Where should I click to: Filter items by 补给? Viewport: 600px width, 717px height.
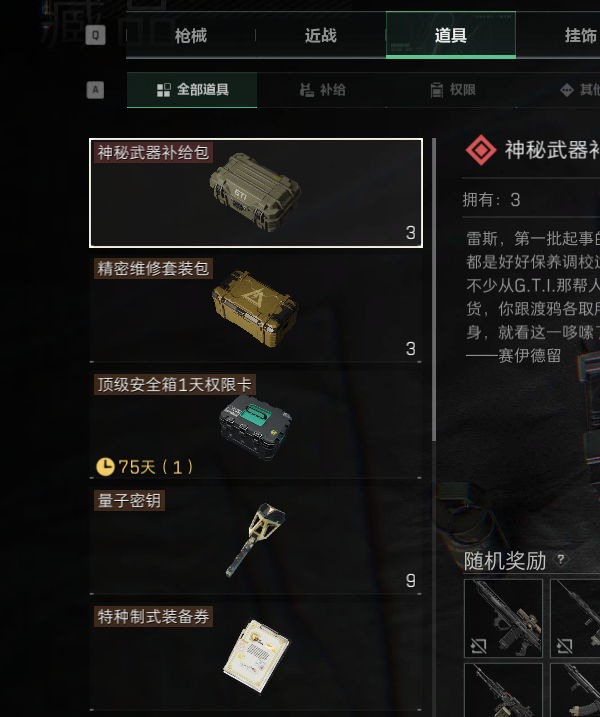(x=322, y=90)
